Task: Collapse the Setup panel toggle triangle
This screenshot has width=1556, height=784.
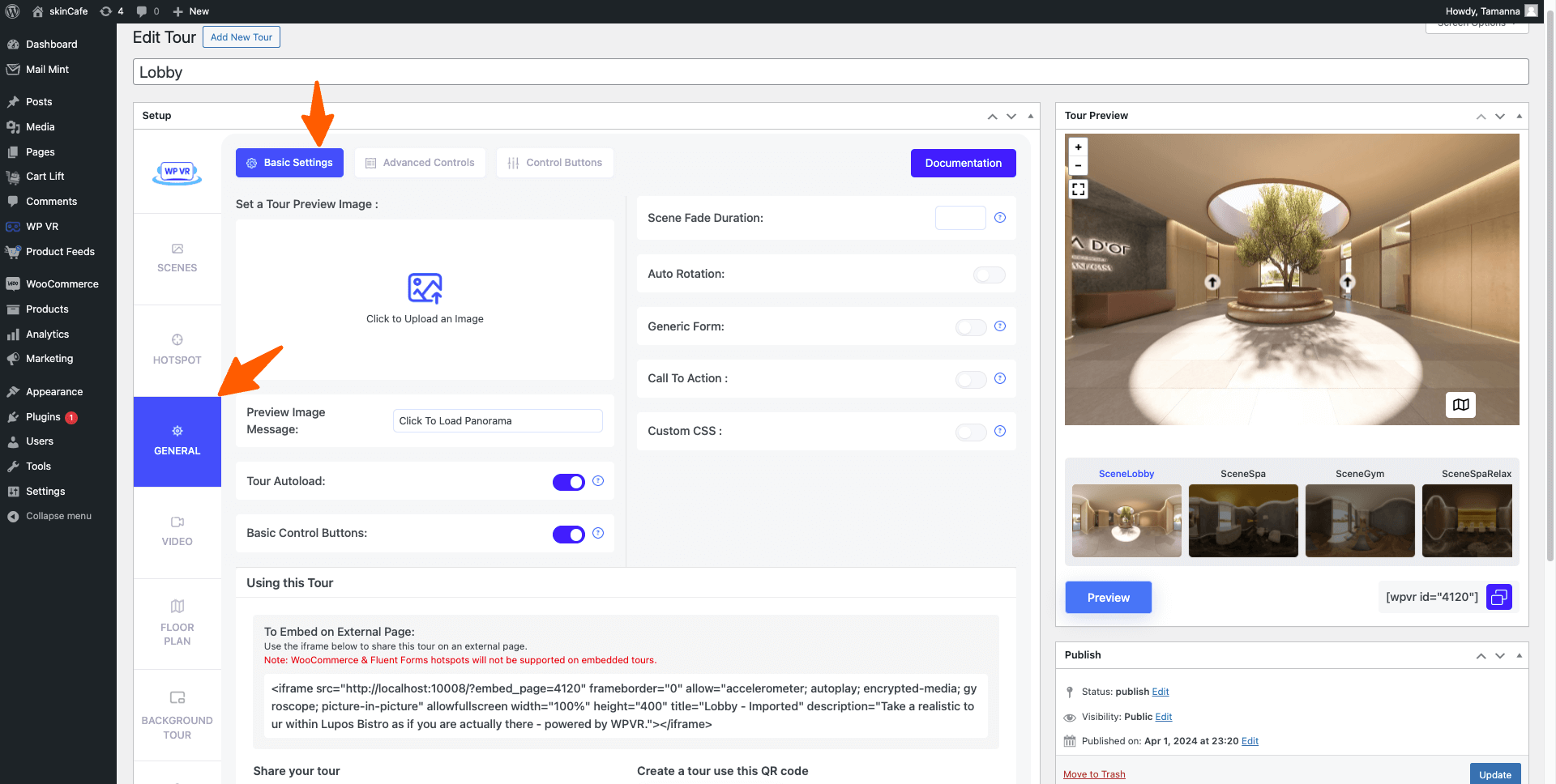Action: pyautogui.click(x=1031, y=116)
